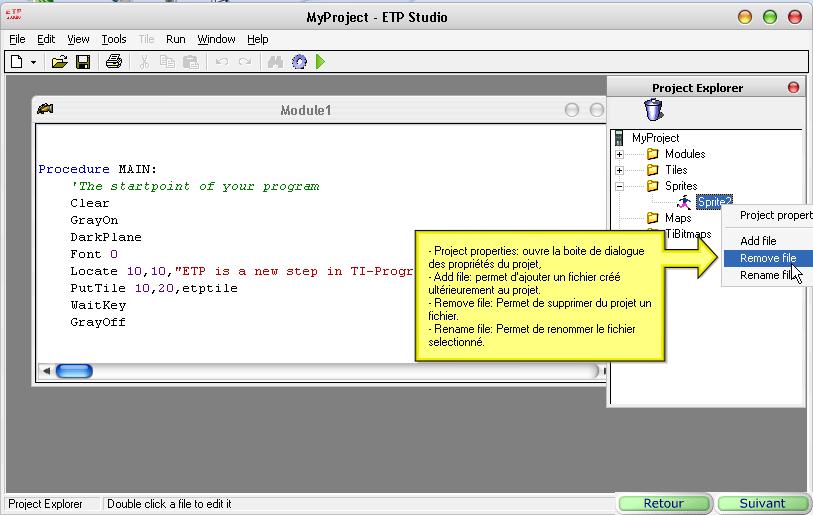Image resolution: width=813 pixels, height=515 pixels.
Task: Click the MyProject calculator icon
Action: pos(619,138)
